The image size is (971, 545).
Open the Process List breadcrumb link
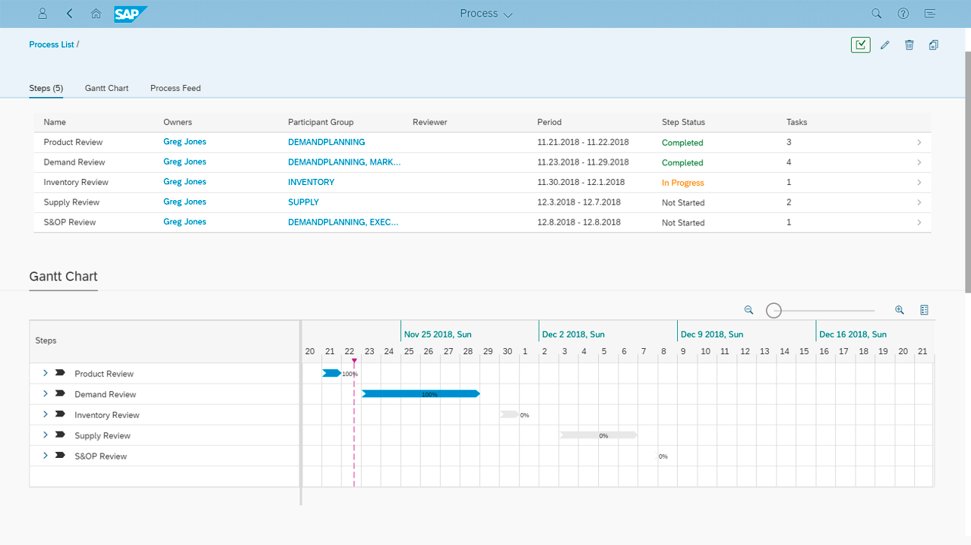(51, 45)
